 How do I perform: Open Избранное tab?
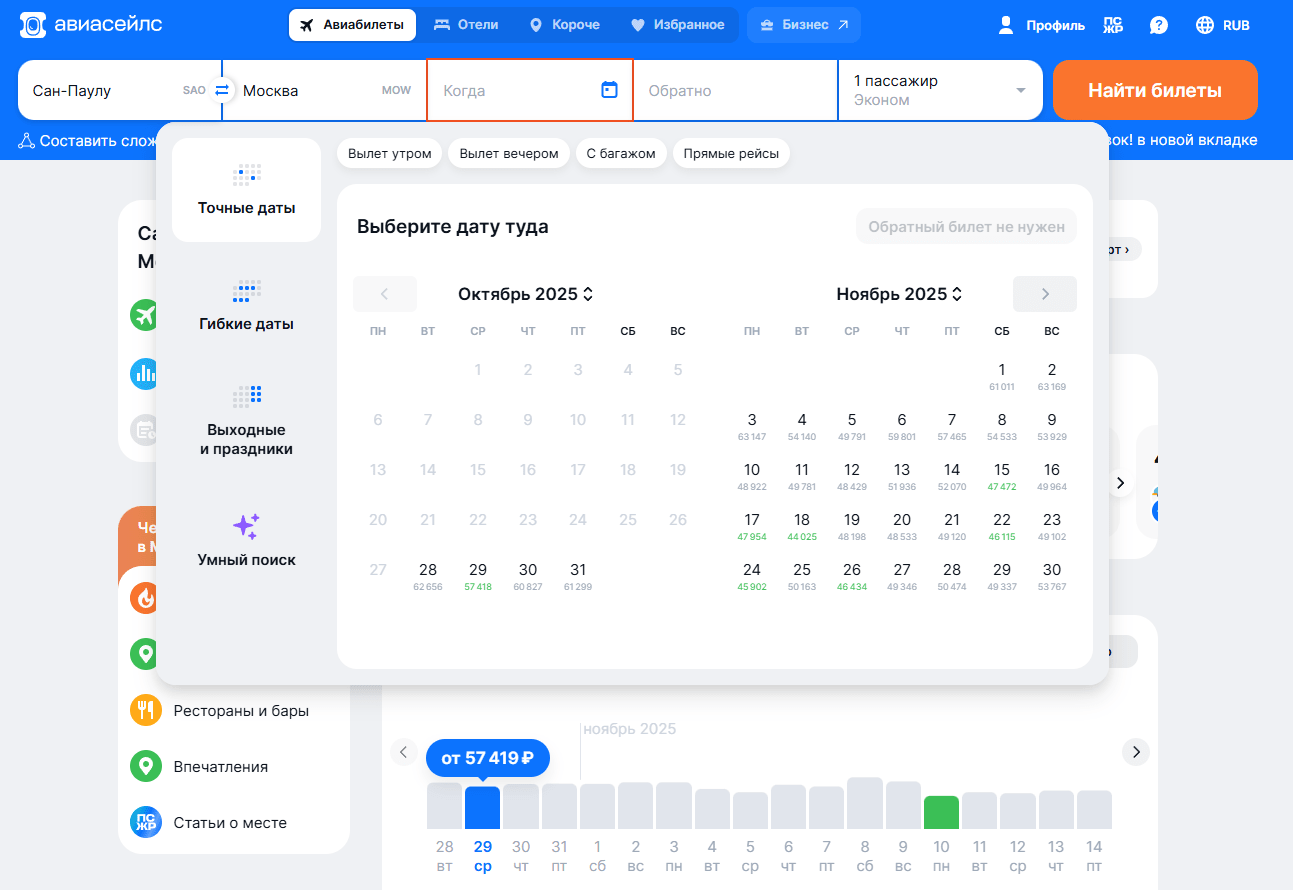(677, 25)
